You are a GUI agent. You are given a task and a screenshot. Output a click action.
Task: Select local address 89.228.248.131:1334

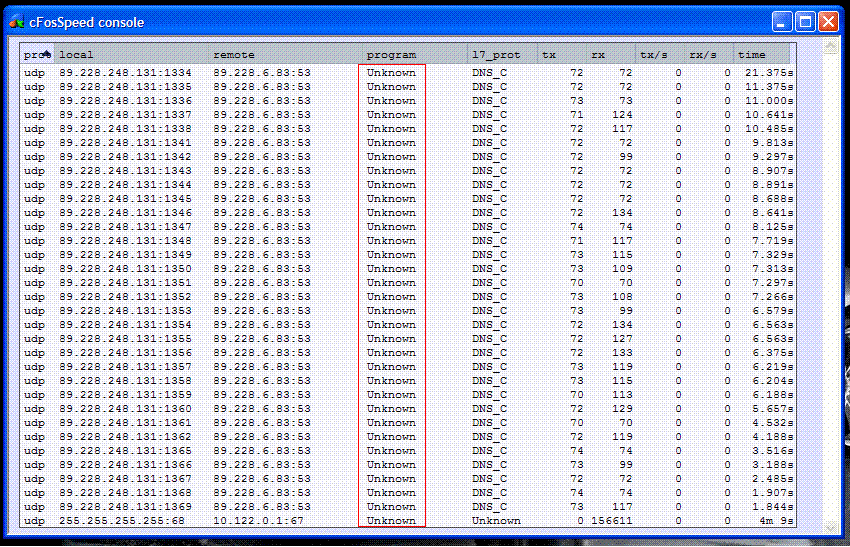click(x=125, y=73)
